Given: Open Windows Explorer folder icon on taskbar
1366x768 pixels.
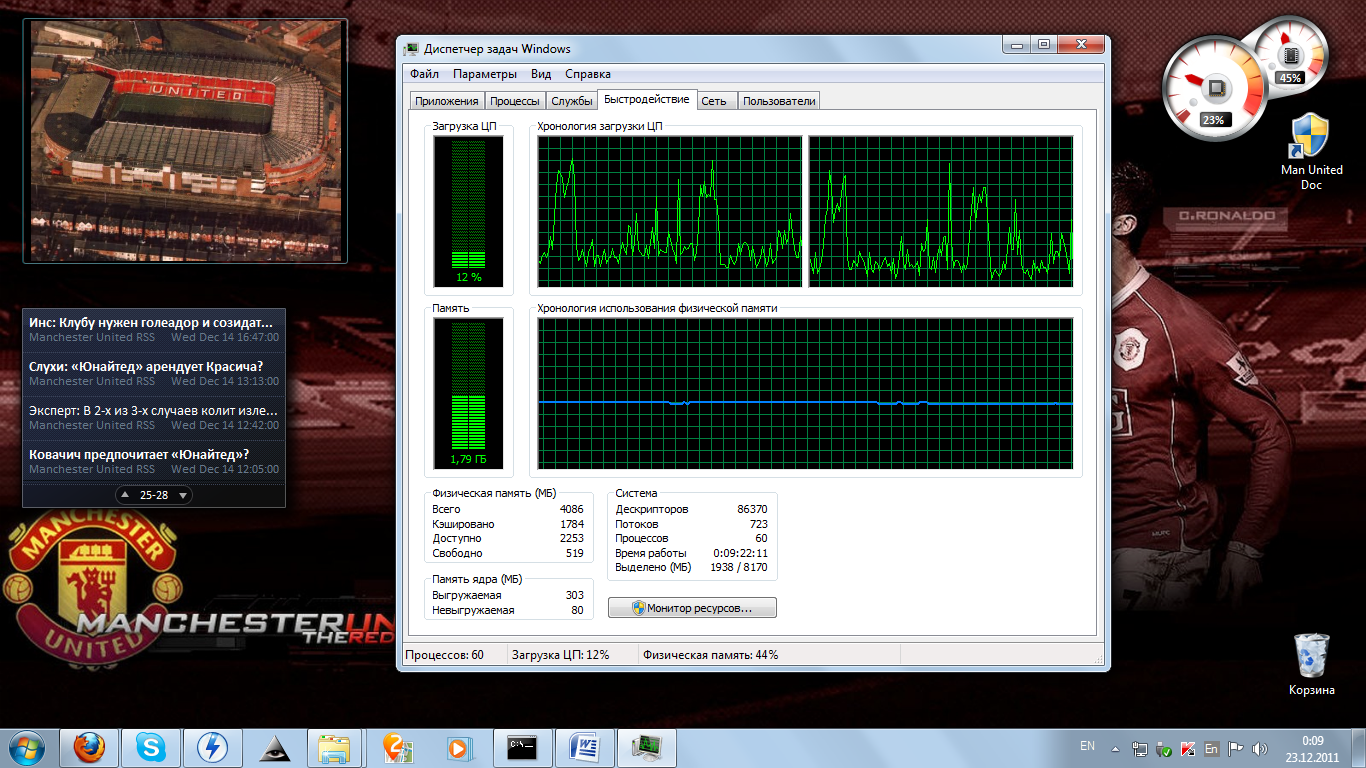Looking at the screenshot, I should coord(334,747).
